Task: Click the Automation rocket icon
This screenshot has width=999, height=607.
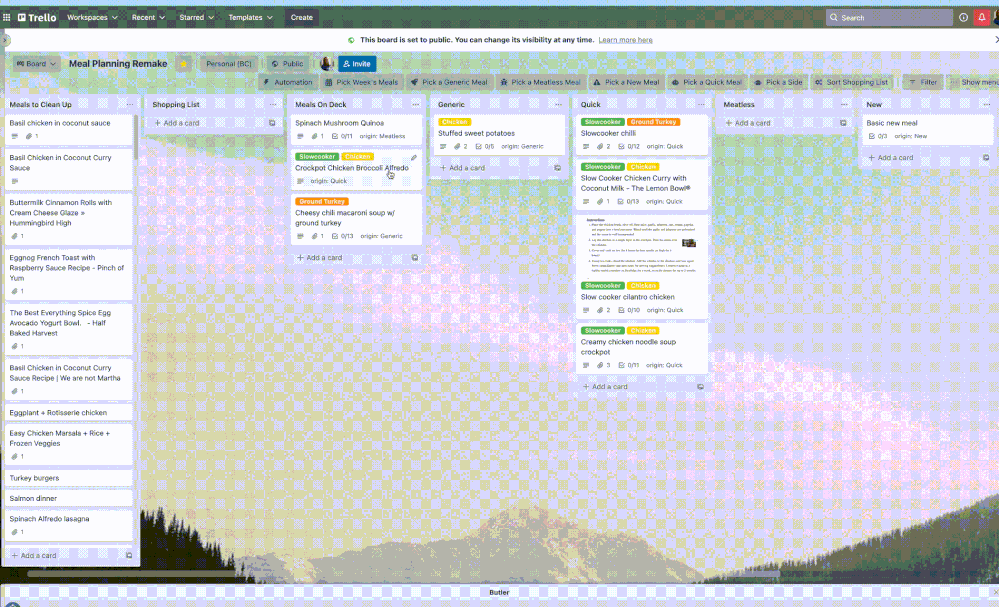Action: pyautogui.click(x=268, y=82)
